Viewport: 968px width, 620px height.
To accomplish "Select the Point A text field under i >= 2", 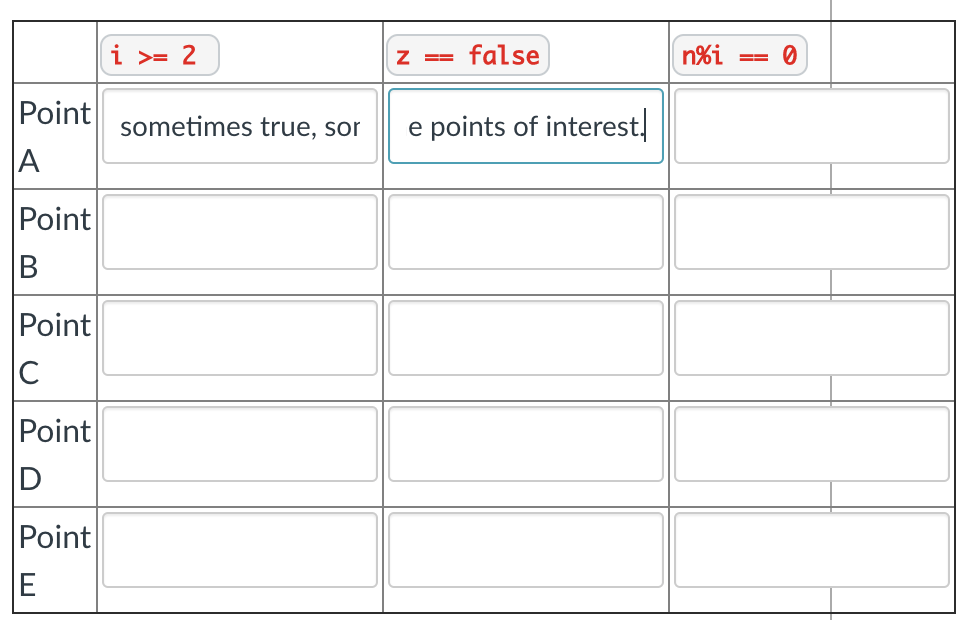I will click(239, 126).
